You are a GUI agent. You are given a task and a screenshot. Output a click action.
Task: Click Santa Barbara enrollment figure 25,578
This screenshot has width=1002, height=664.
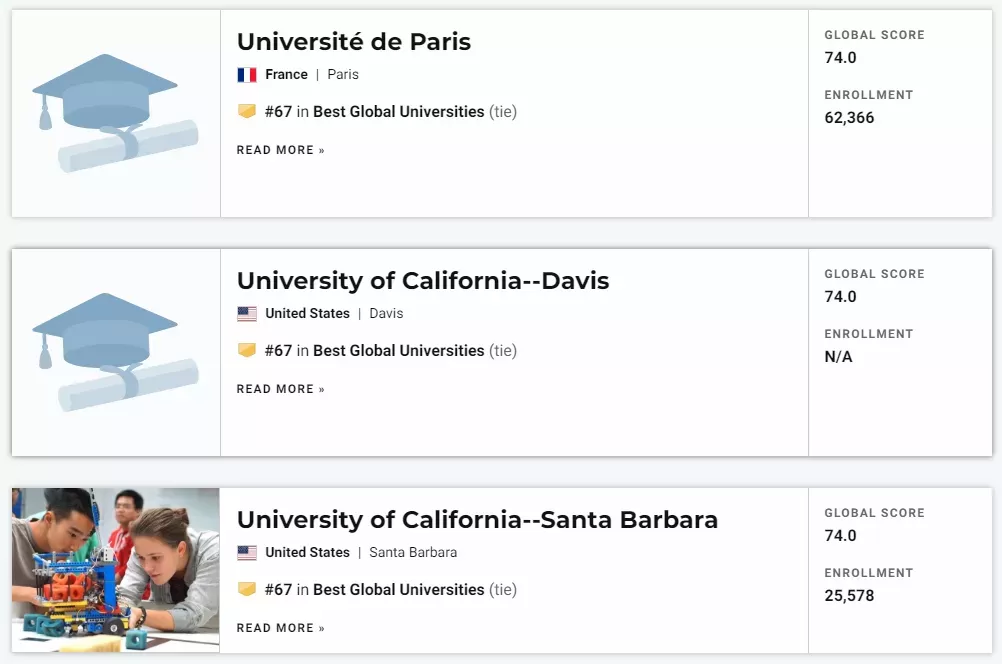[x=849, y=596]
